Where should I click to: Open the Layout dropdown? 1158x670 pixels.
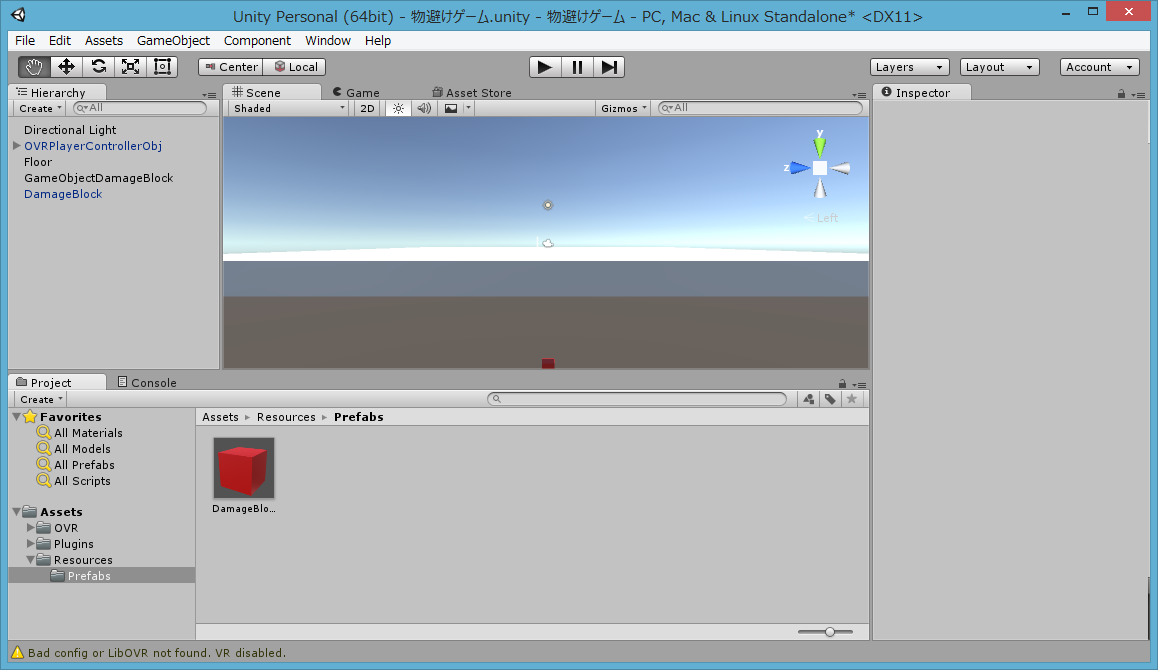(x=999, y=67)
